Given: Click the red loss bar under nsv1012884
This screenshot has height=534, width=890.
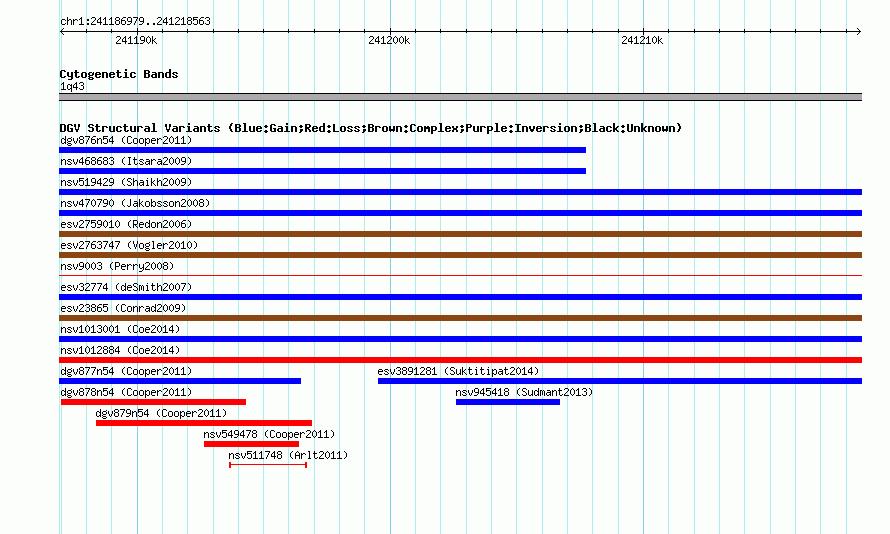Looking at the screenshot, I should click(x=460, y=360).
